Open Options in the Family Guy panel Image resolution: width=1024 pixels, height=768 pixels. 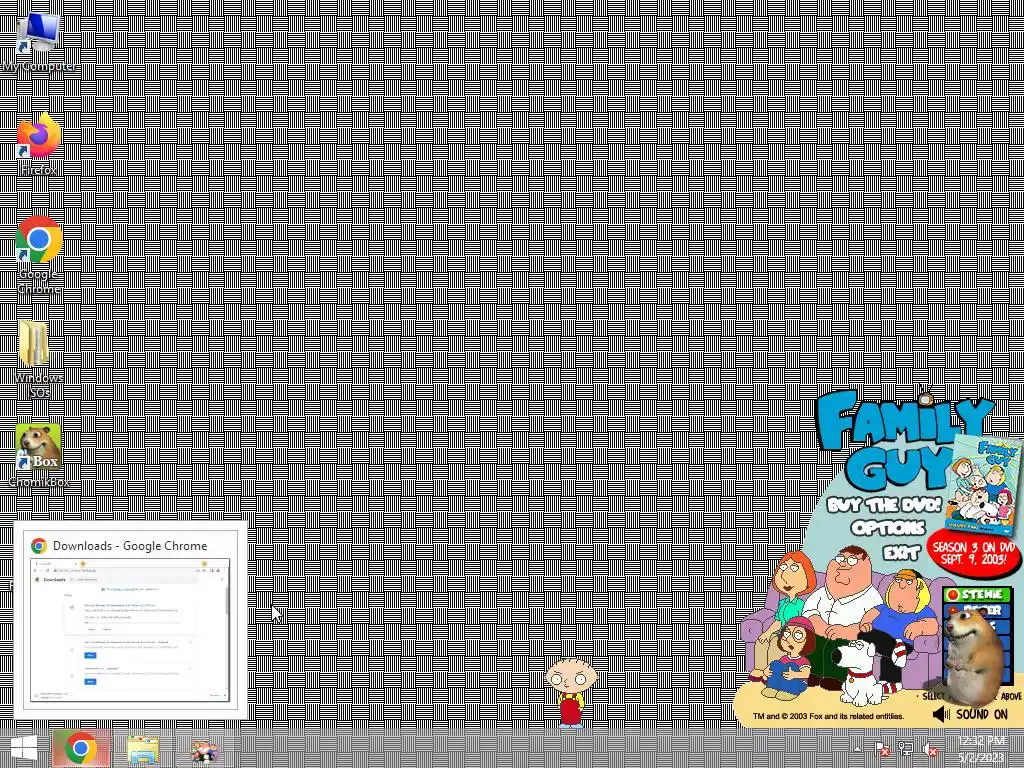click(888, 528)
